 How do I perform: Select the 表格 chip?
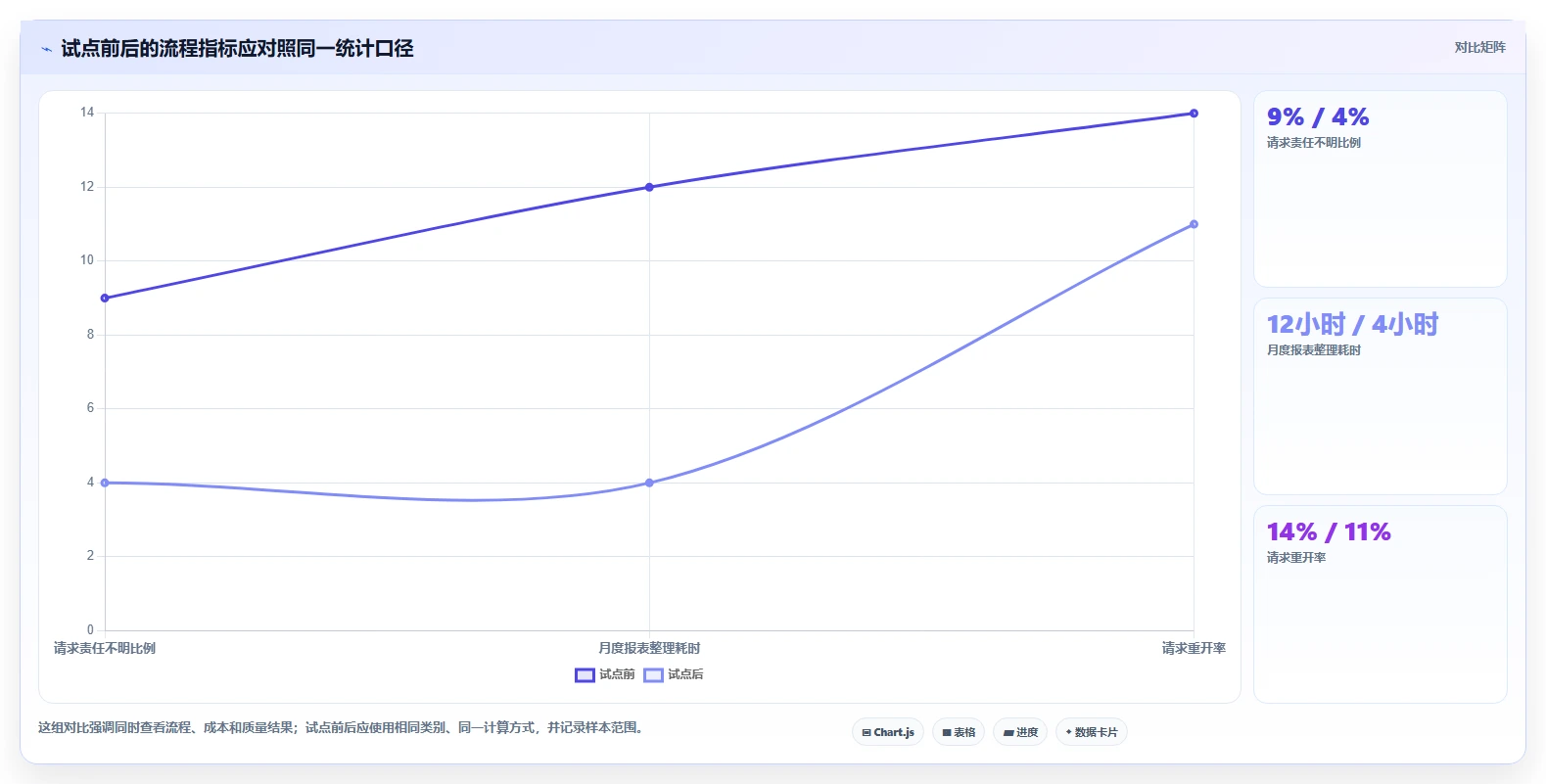coord(959,732)
